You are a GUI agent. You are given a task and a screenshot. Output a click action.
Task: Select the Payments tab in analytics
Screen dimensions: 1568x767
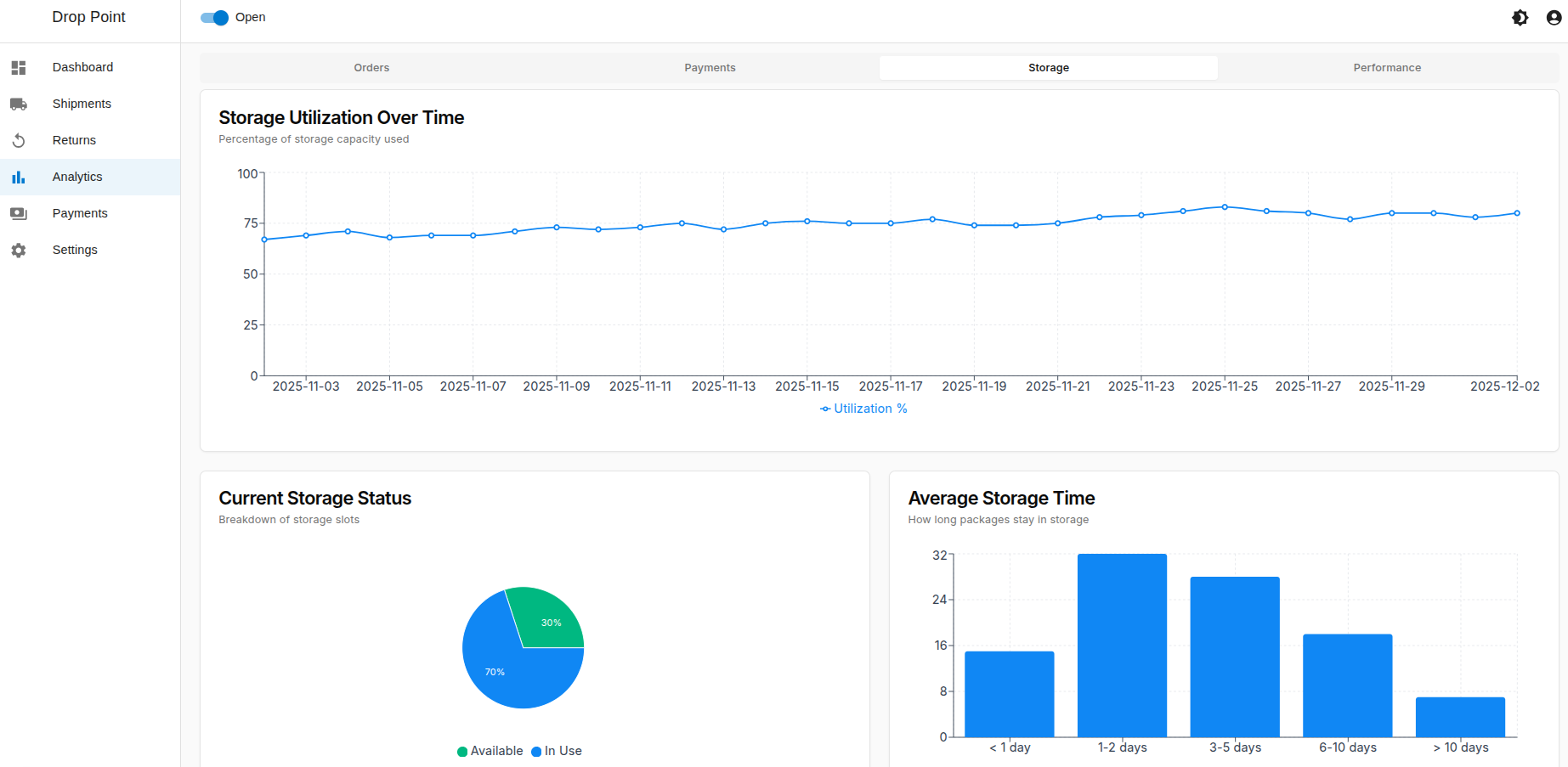tap(710, 68)
